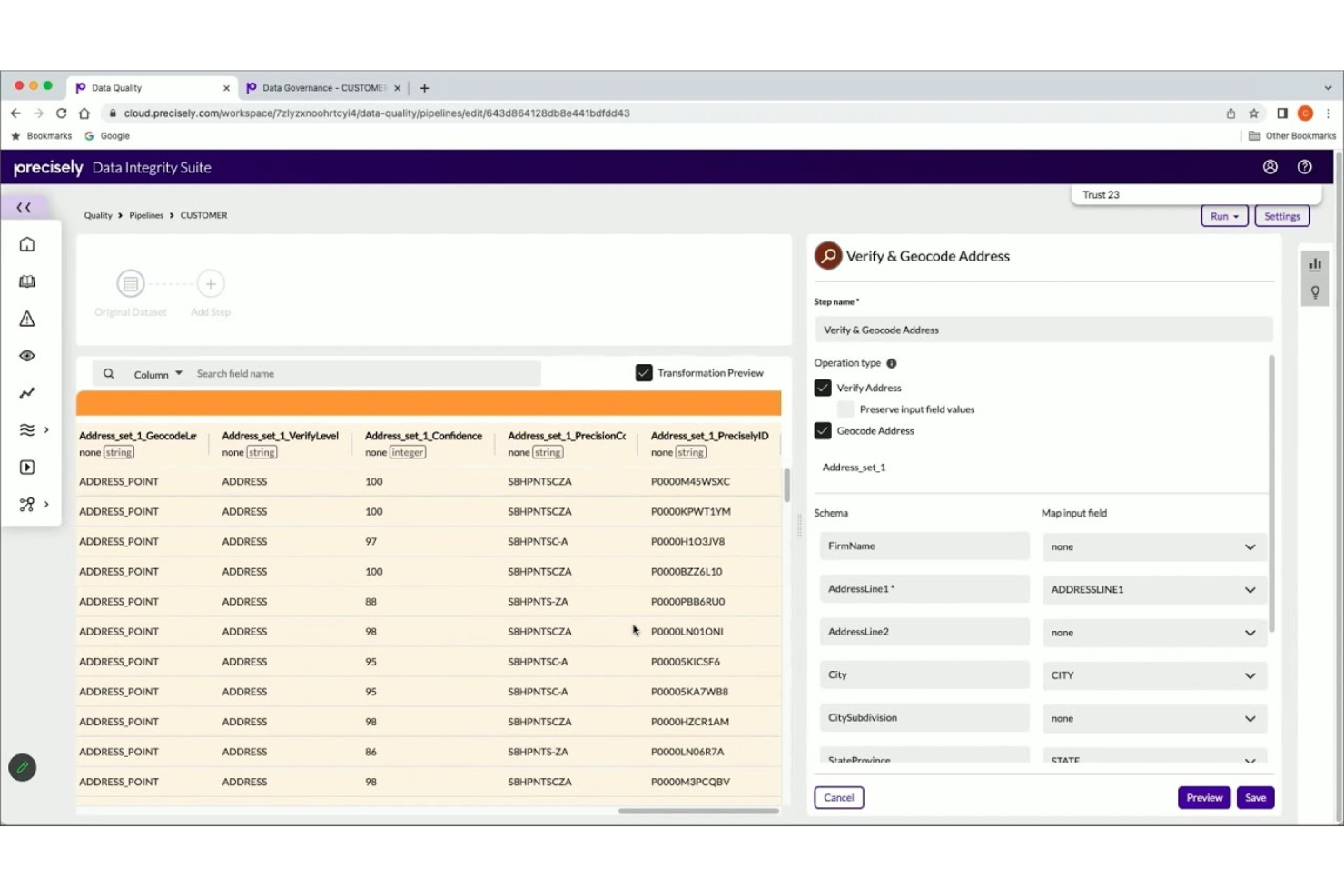Open the Google bookmark
The image size is (1344, 896).
pyautogui.click(x=107, y=136)
